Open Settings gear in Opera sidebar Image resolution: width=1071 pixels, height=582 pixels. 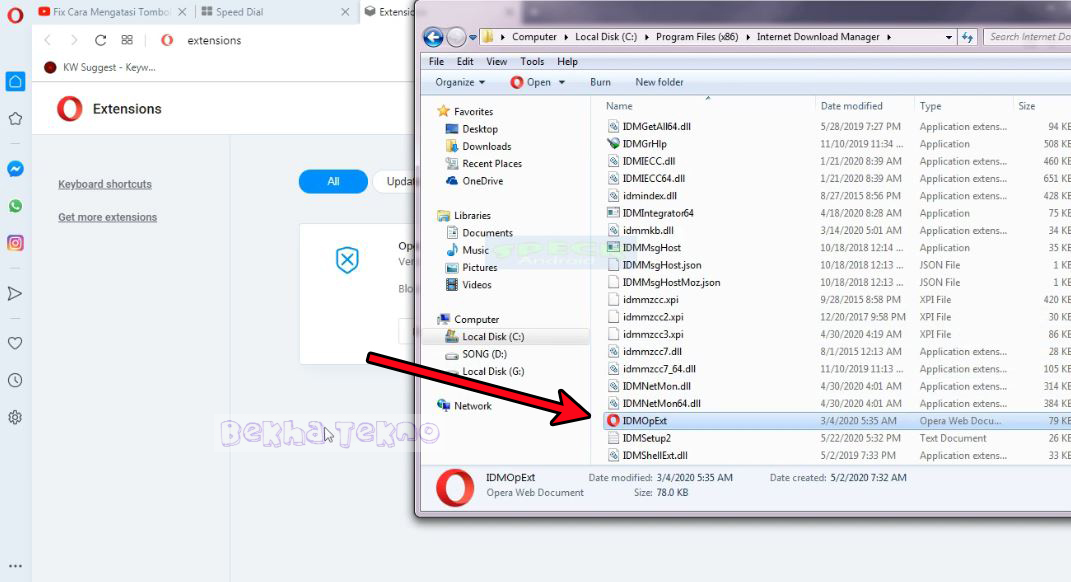(x=15, y=417)
